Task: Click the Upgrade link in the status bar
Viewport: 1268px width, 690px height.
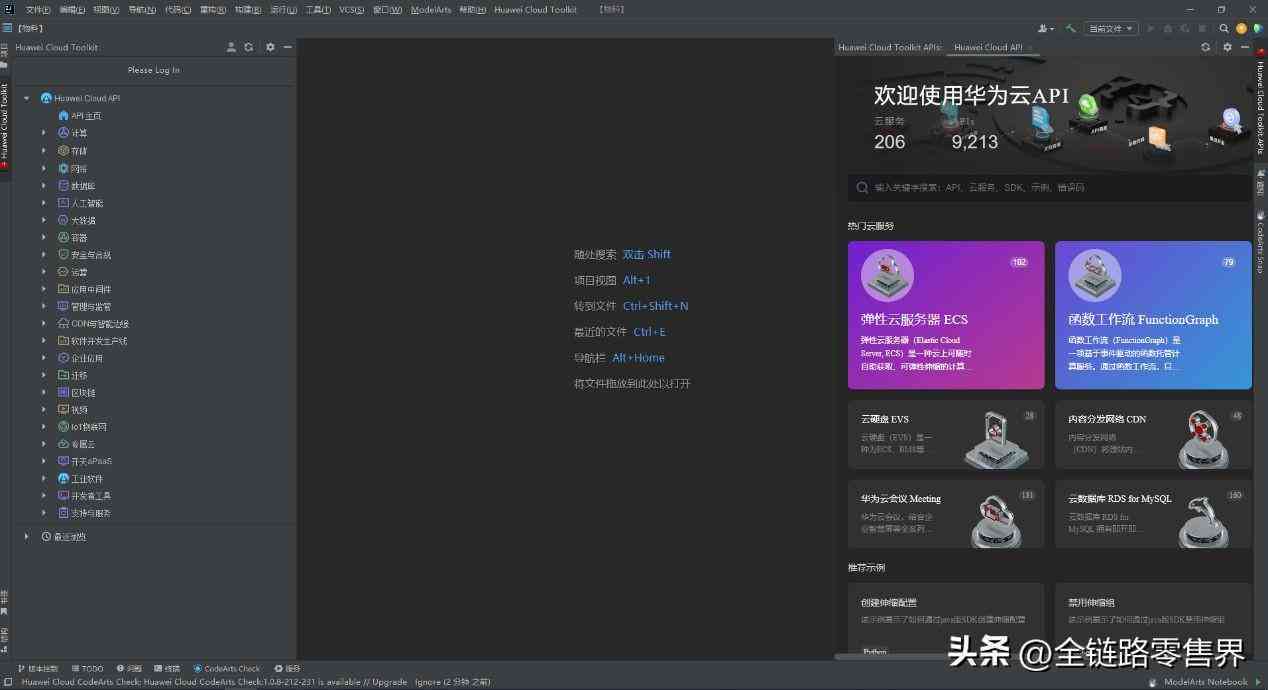Action: point(390,682)
